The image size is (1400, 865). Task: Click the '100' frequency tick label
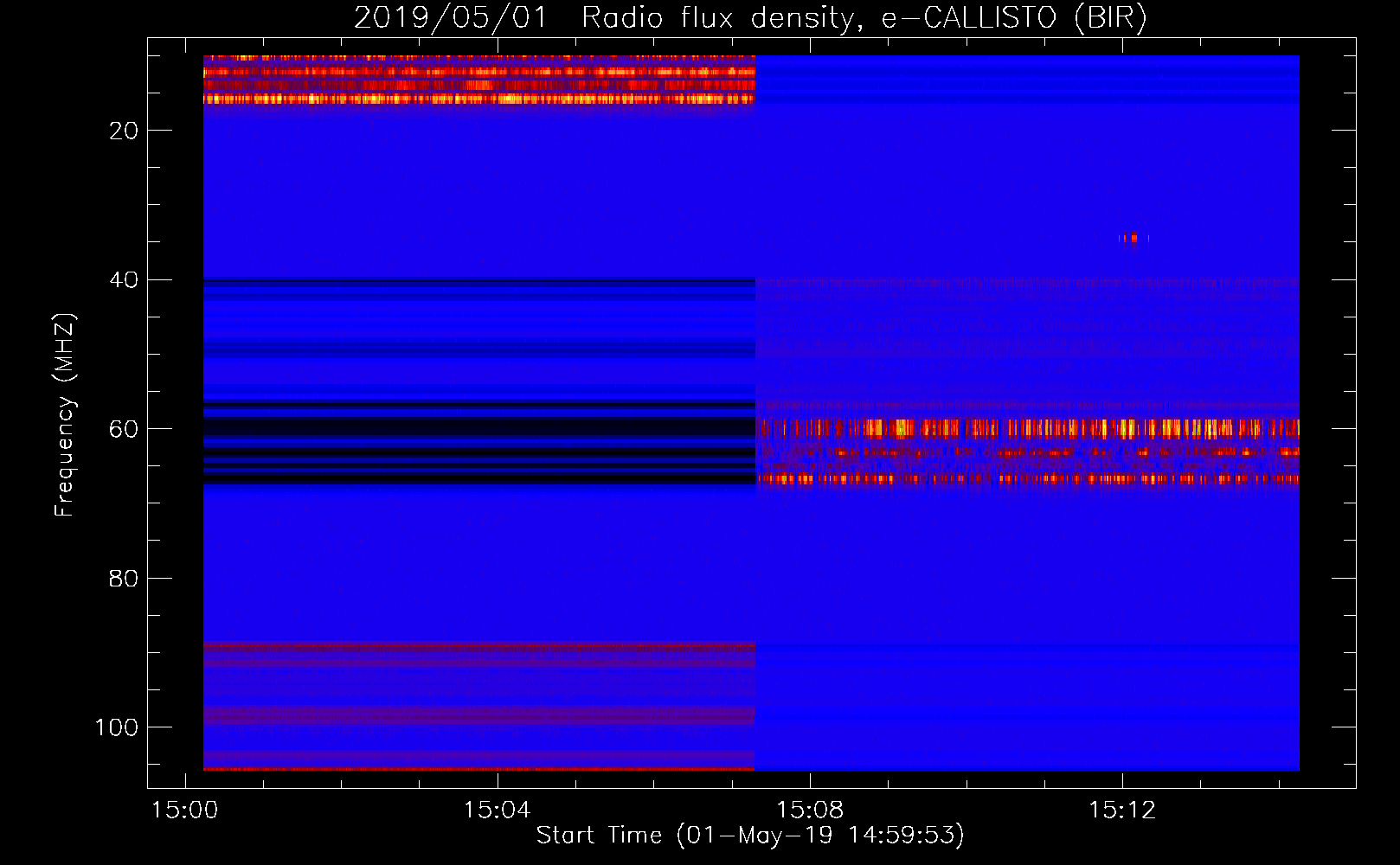(x=117, y=727)
